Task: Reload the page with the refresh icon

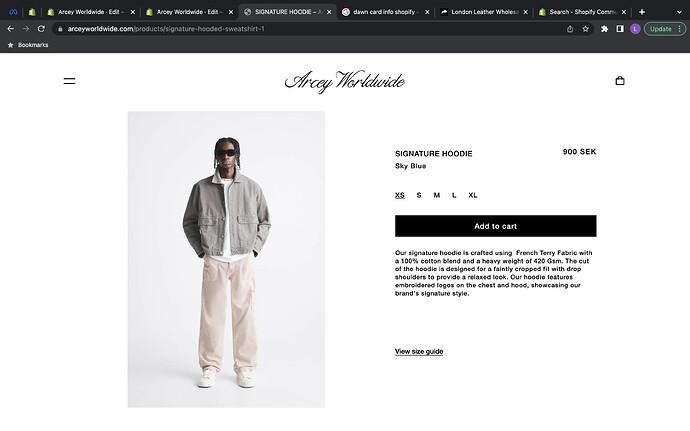Action: (41, 29)
